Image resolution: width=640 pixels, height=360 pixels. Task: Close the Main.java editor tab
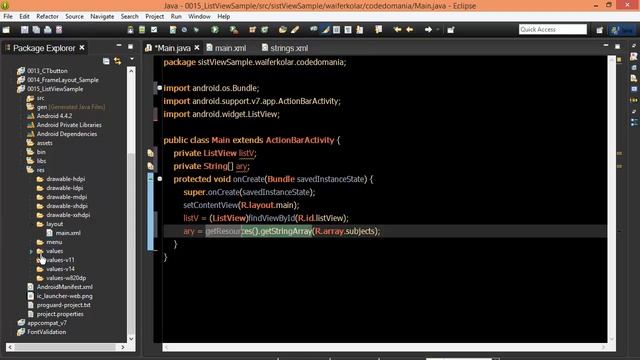pyautogui.click(x=197, y=48)
